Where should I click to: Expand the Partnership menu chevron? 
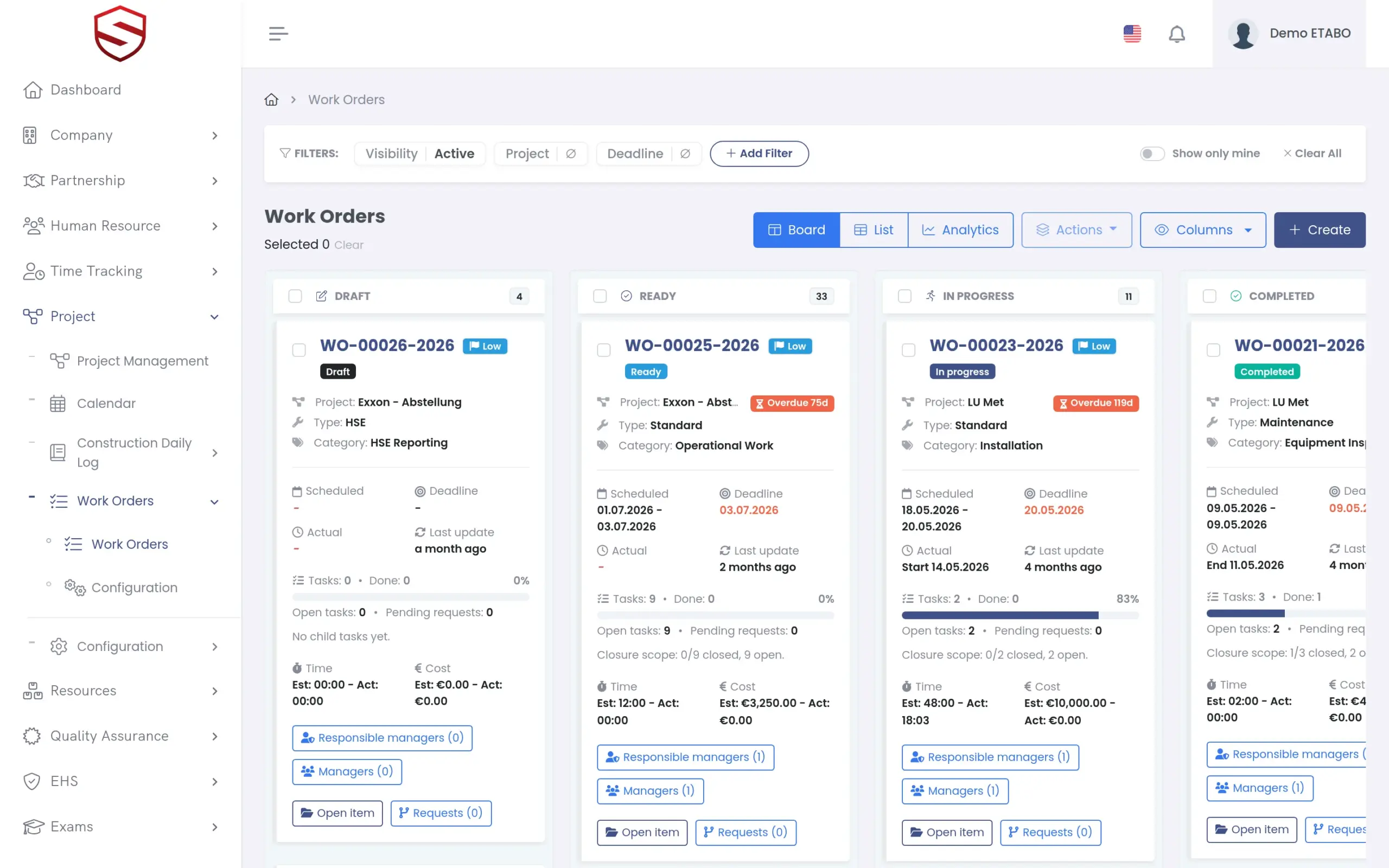[x=215, y=181]
